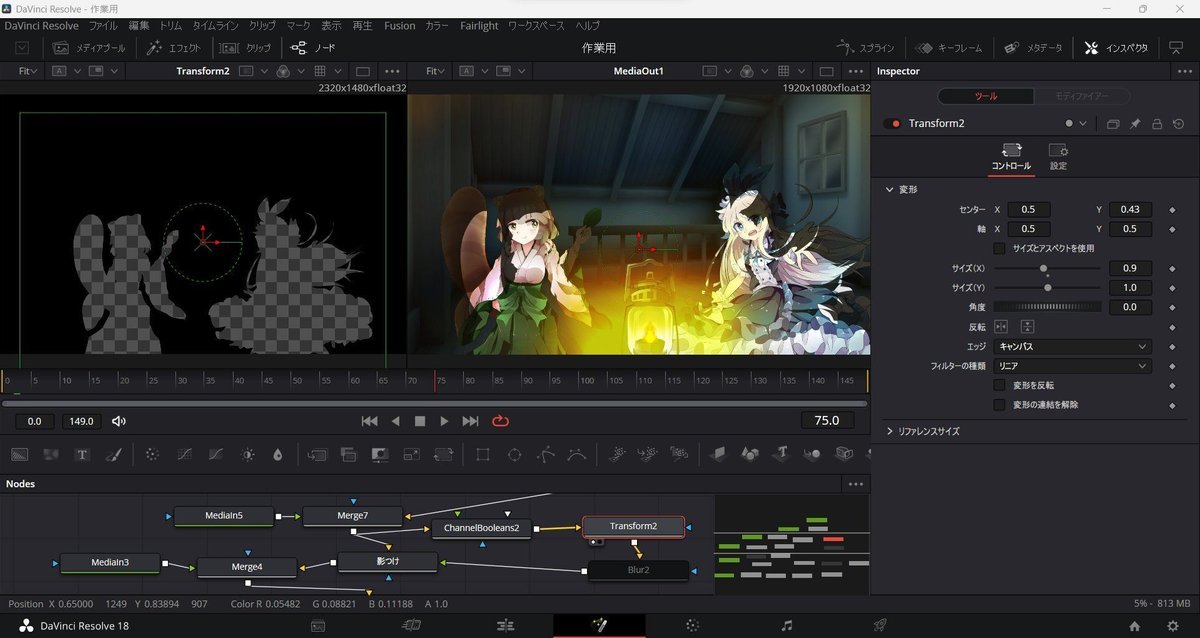The image size is (1200, 638).
Task: Click the サイズ(X) slider handle
Action: tap(1044, 268)
